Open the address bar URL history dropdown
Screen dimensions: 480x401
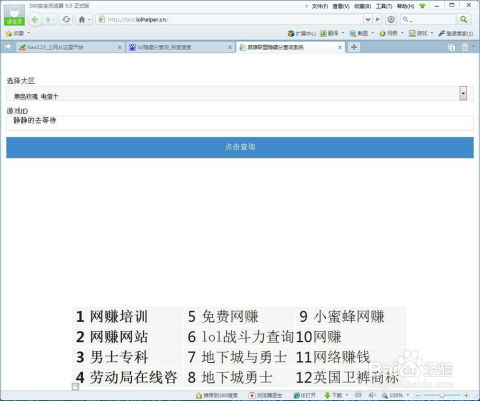tap(367, 19)
